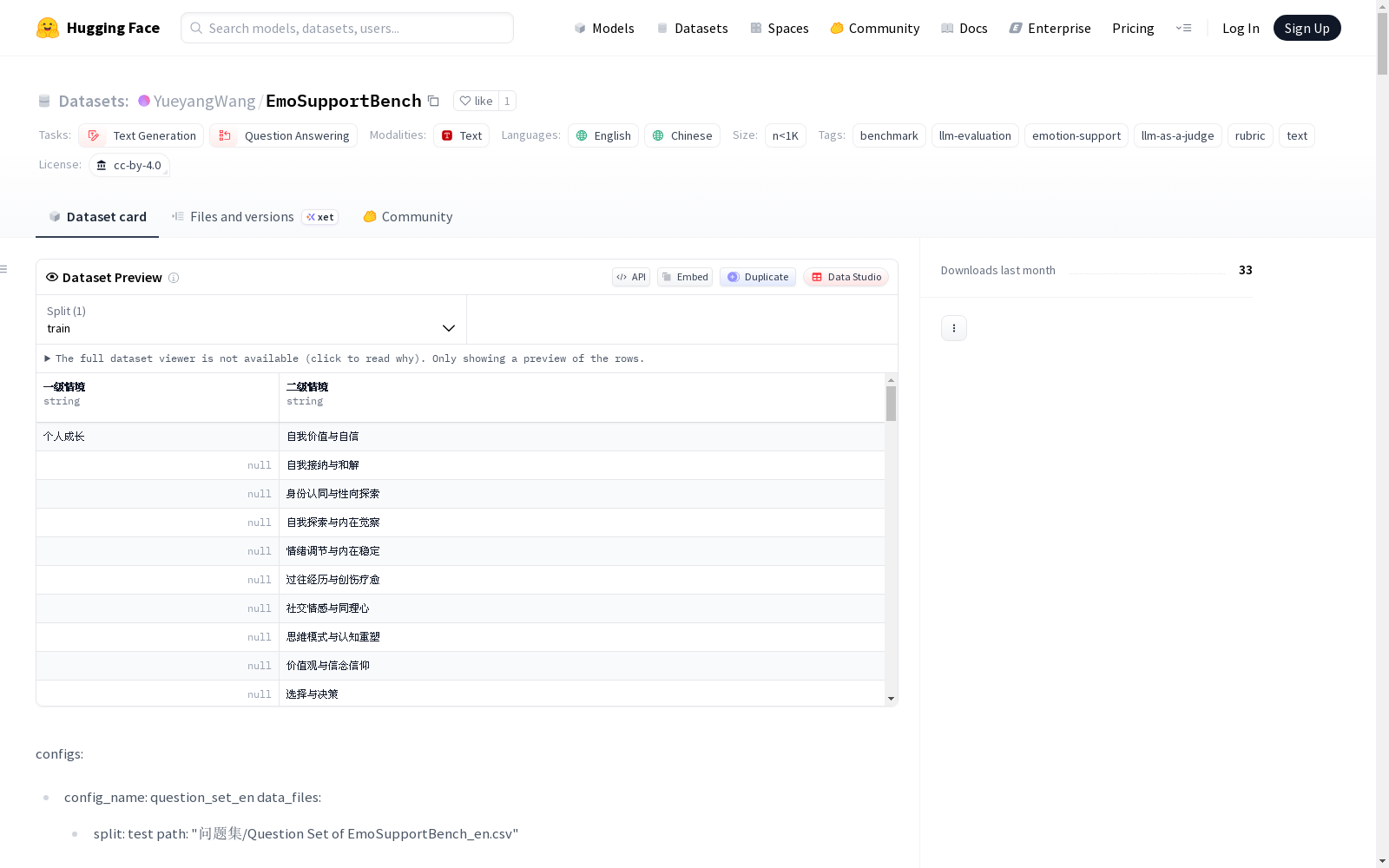Click the n<1K size tag
Image resolution: width=1389 pixels, height=868 pixels.
(x=786, y=135)
